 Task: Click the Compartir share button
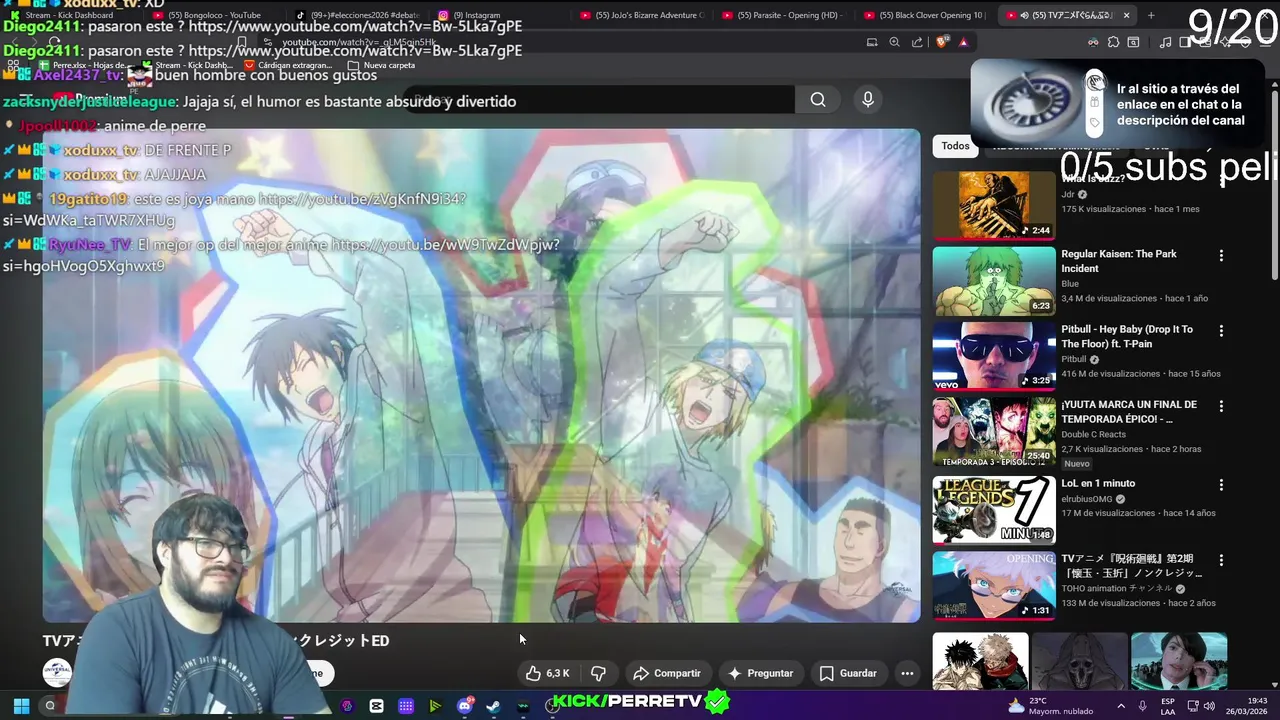667,673
